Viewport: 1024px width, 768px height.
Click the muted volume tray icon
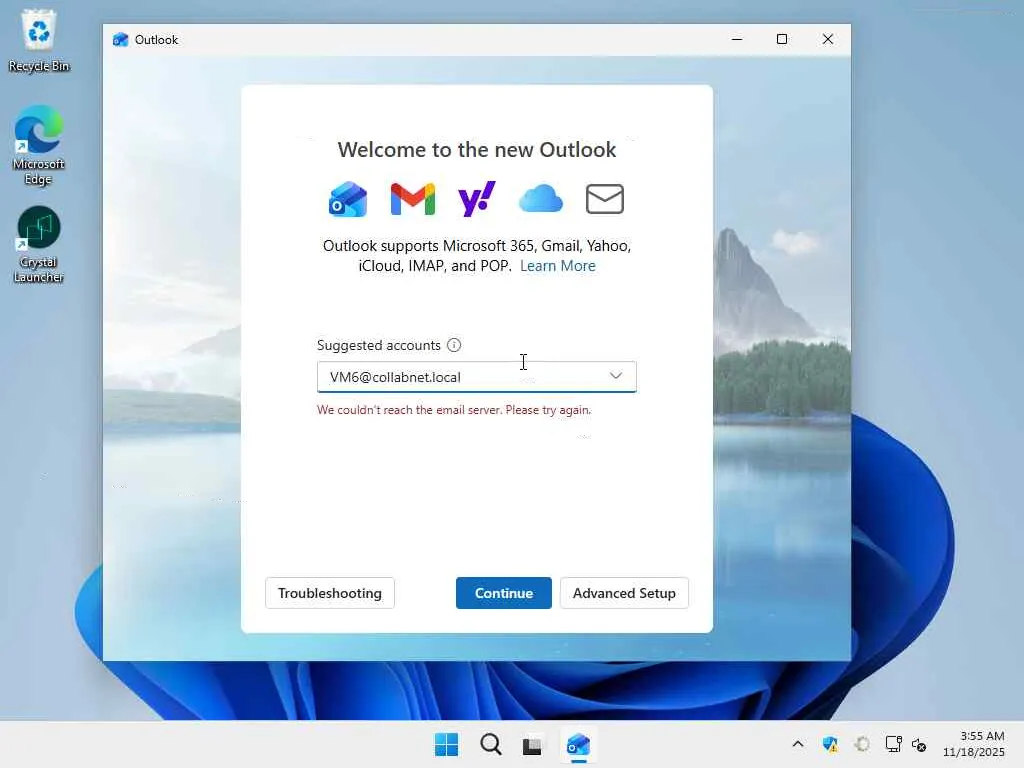pos(920,744)
